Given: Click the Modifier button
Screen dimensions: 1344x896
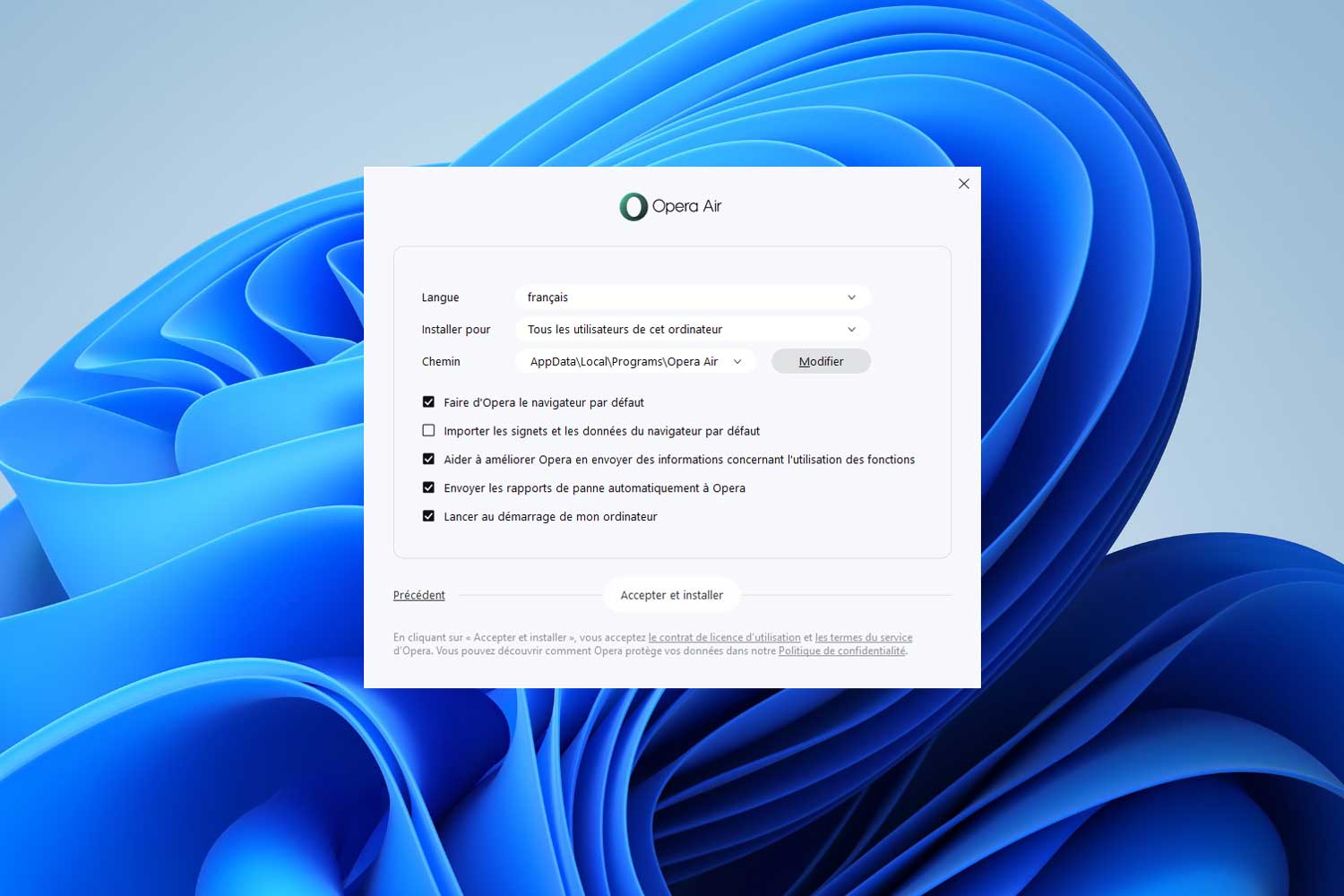Looking at the screenshot, I should 821,362.
